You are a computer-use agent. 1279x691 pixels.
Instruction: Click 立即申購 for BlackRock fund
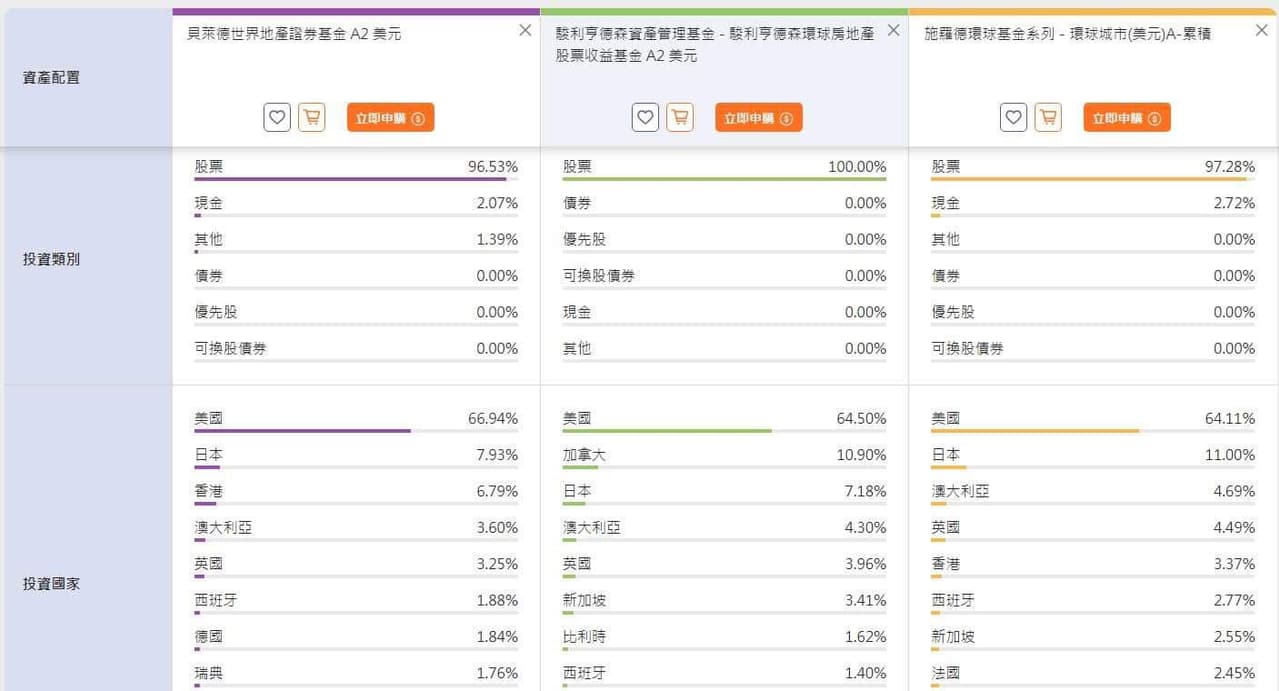[390, 118]
